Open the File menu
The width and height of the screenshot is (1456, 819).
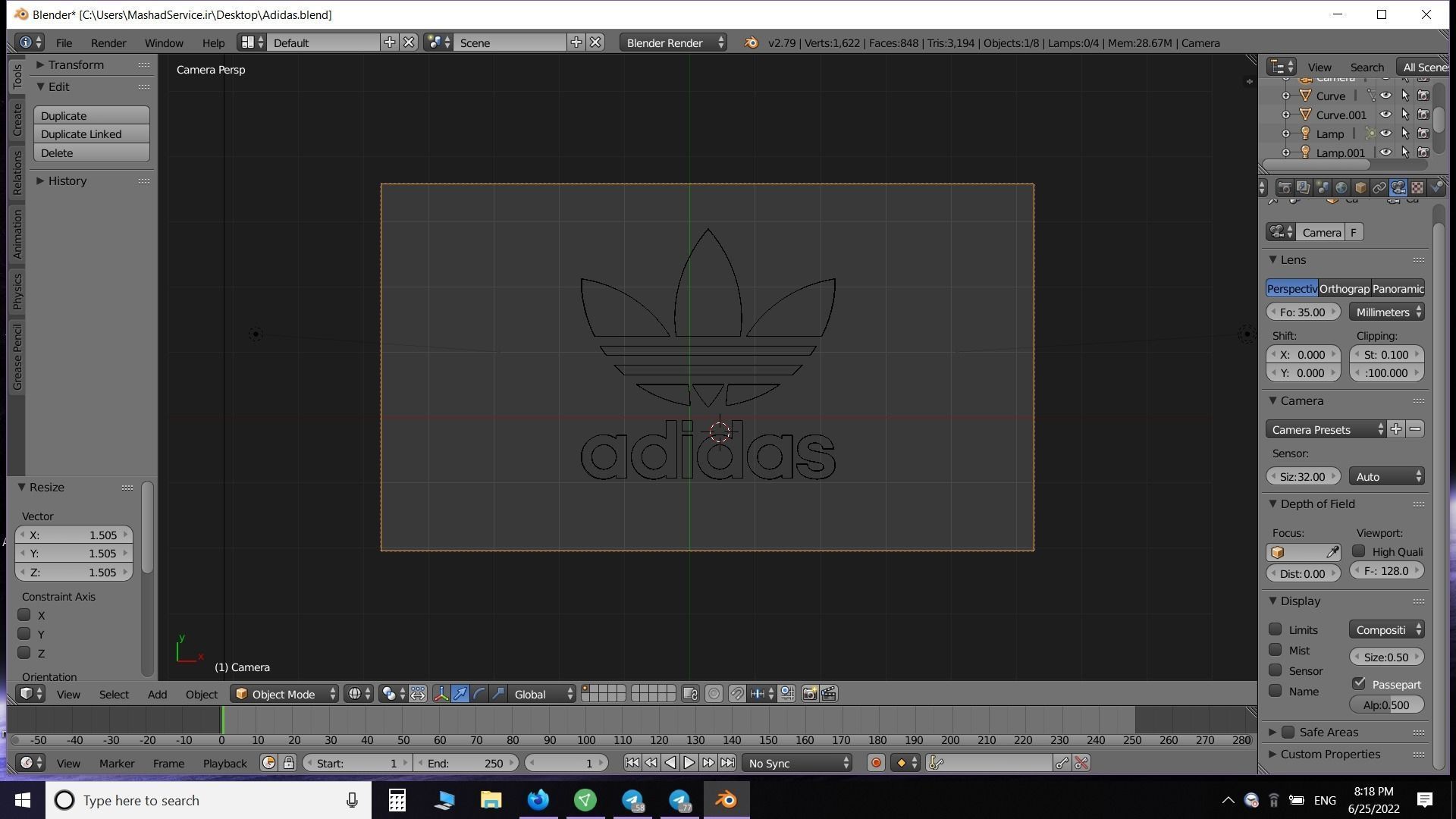click(64, 42)
